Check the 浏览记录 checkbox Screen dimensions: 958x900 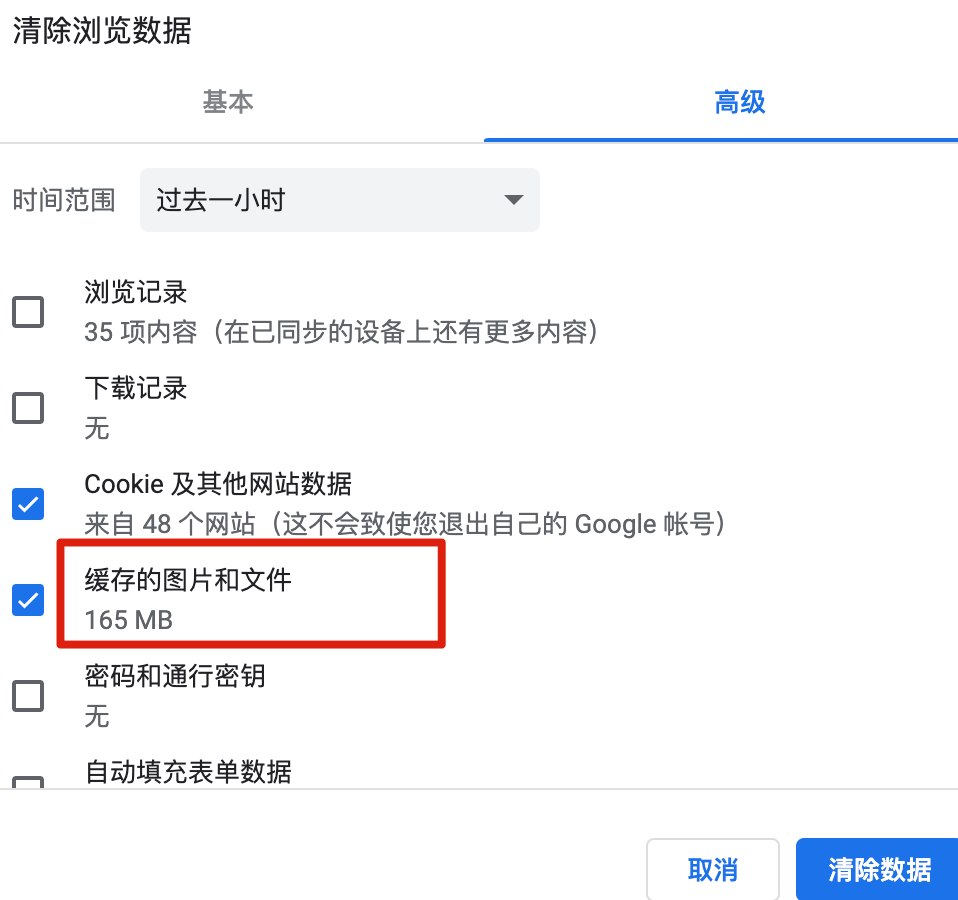[x=28, y=312]
